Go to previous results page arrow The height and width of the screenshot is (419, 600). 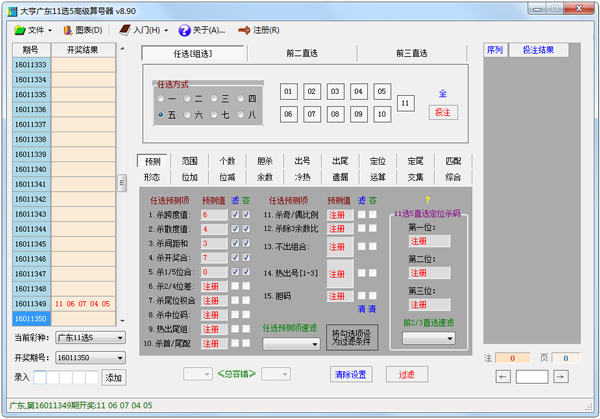click(x=503, y=377)
